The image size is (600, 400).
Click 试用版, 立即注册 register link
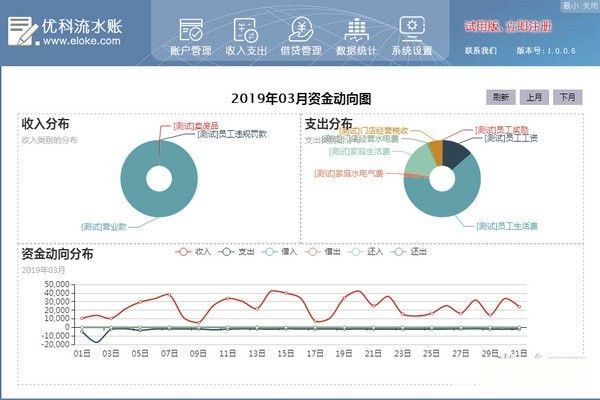(508, 26)
